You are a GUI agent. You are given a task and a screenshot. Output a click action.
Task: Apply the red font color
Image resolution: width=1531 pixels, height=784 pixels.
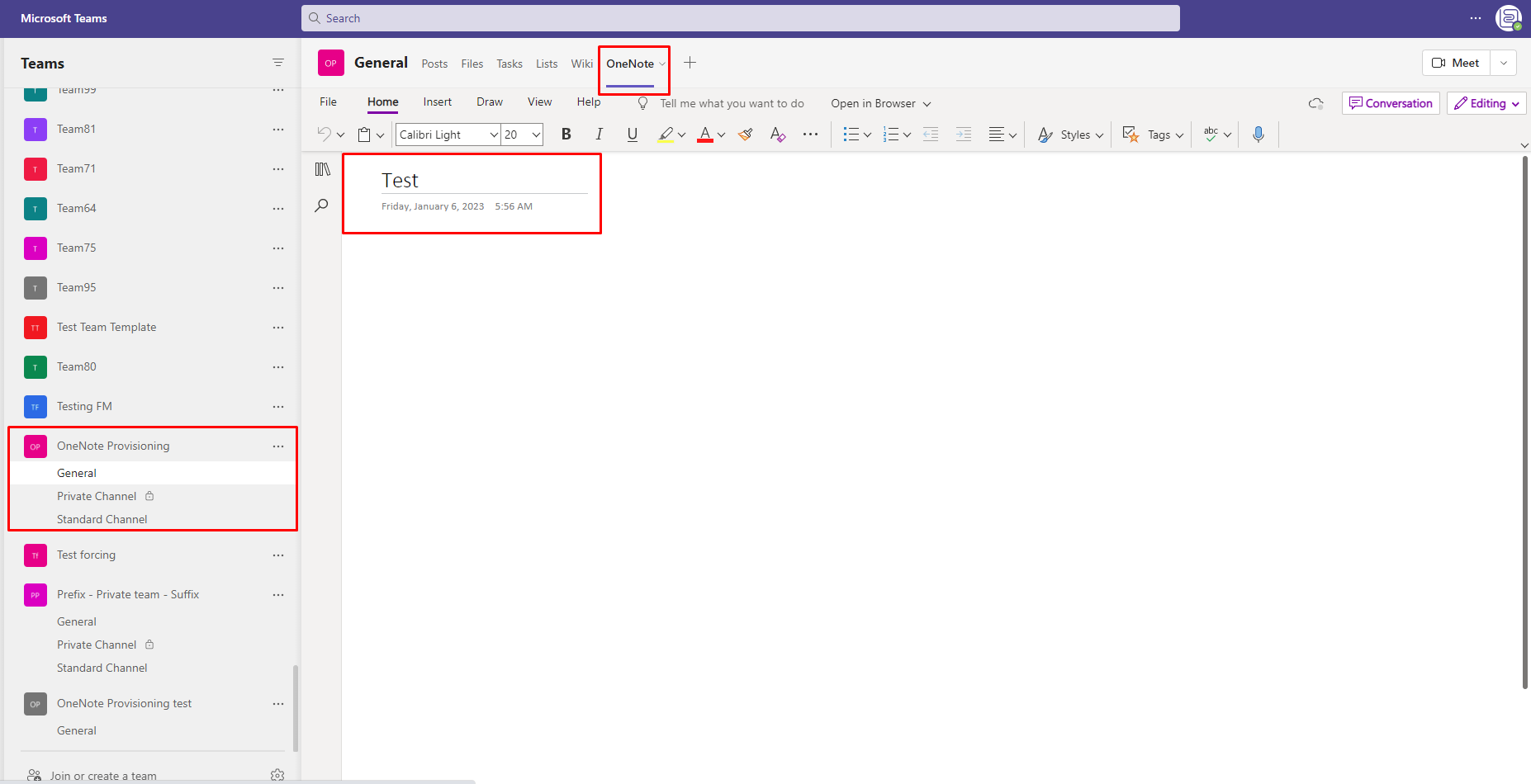[705, 135]
